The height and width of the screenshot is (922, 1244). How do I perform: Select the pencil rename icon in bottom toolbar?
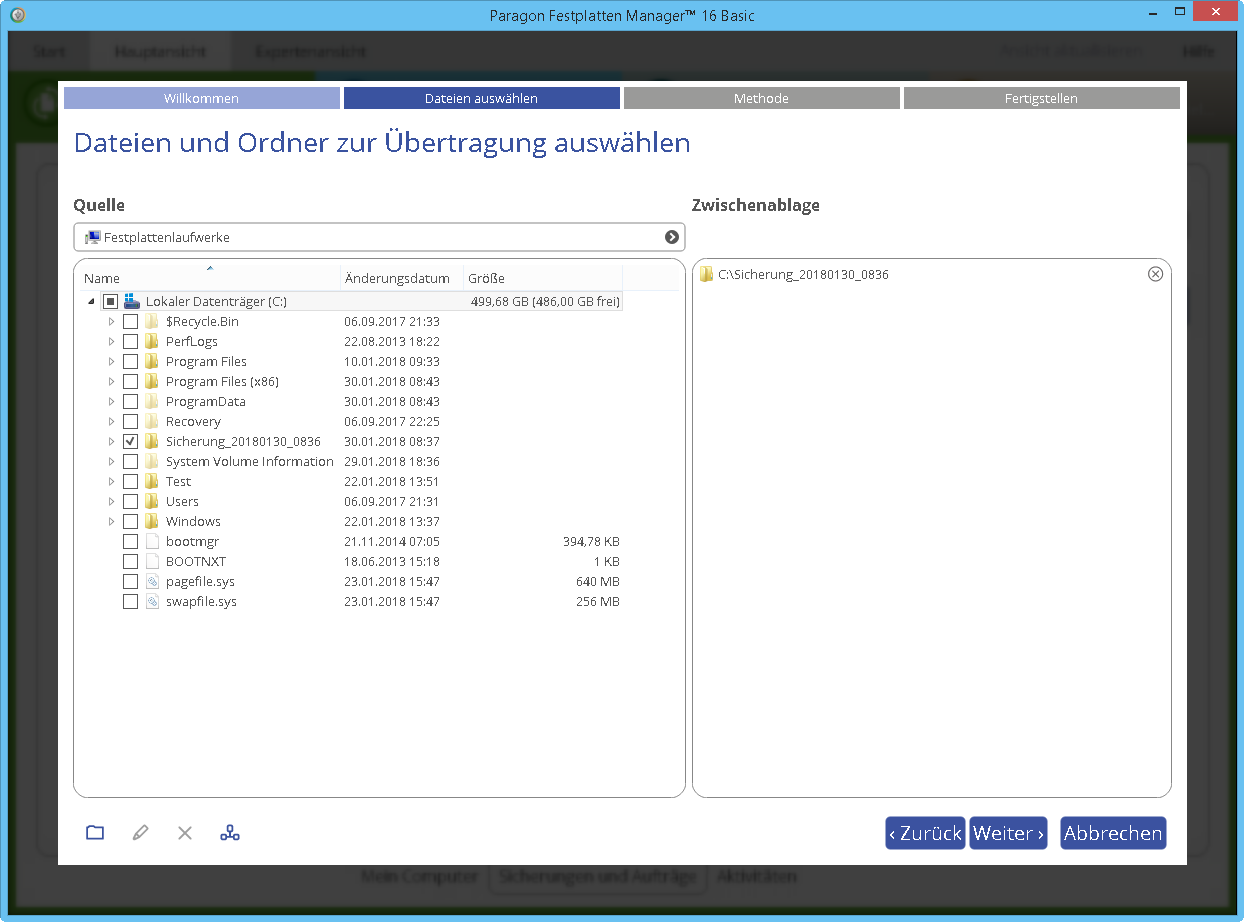(x=139, y=832)
